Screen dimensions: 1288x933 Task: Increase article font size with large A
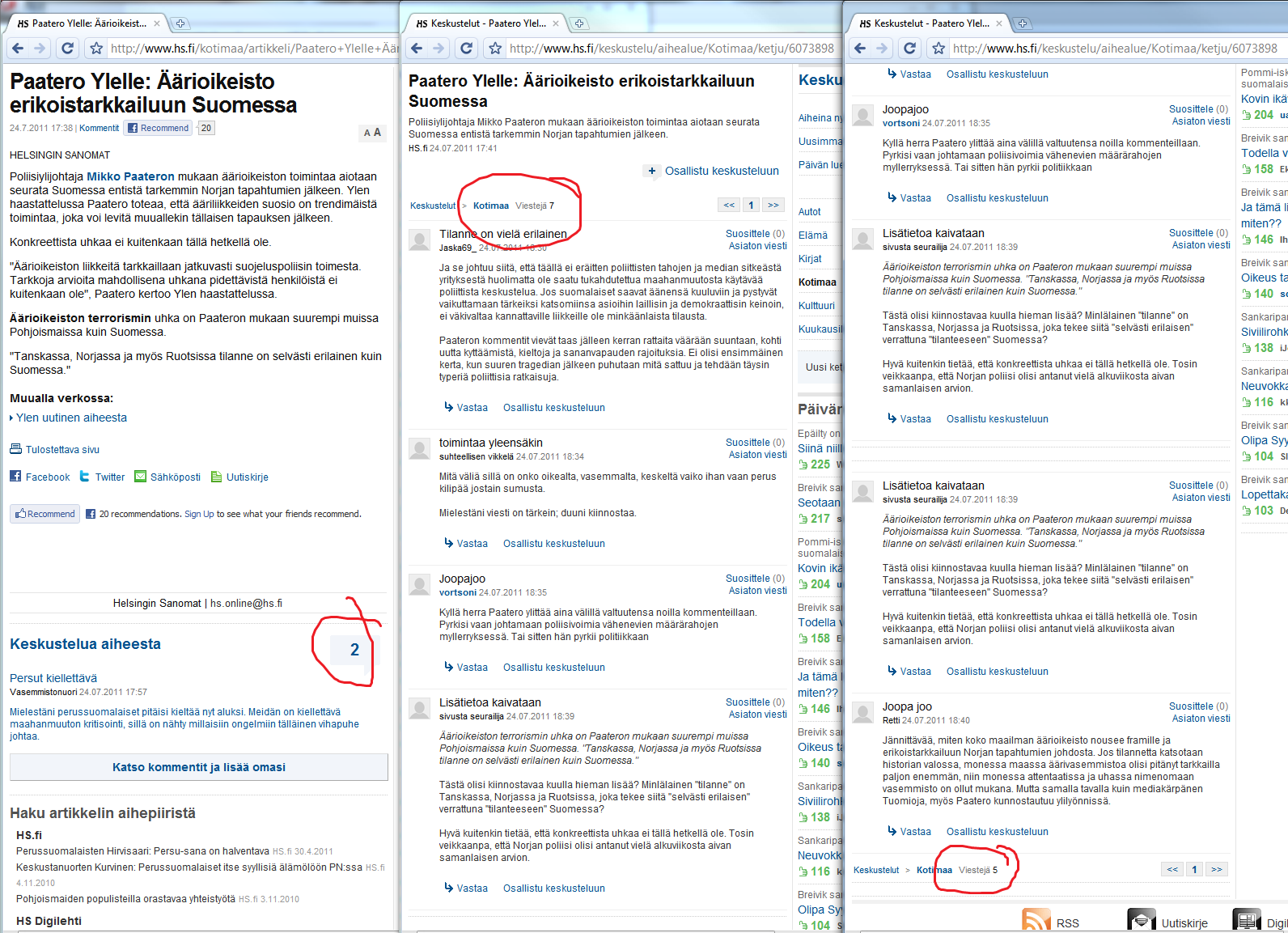(x=377, y=132)
